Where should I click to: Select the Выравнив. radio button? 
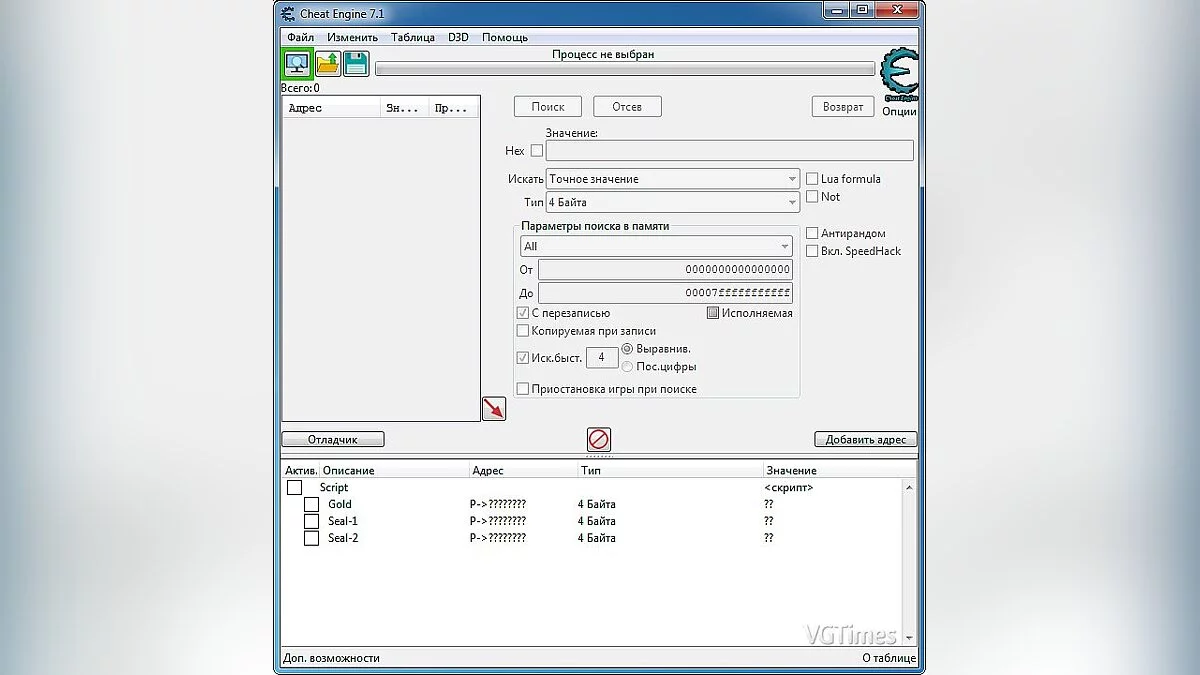(x=627, y=349)
